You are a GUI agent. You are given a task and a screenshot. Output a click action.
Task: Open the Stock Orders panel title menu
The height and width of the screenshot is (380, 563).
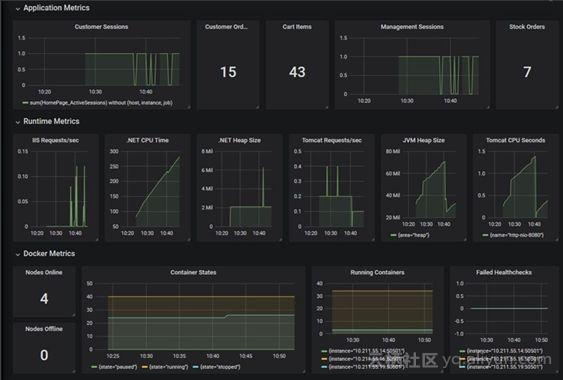click(x=527, y=27)
